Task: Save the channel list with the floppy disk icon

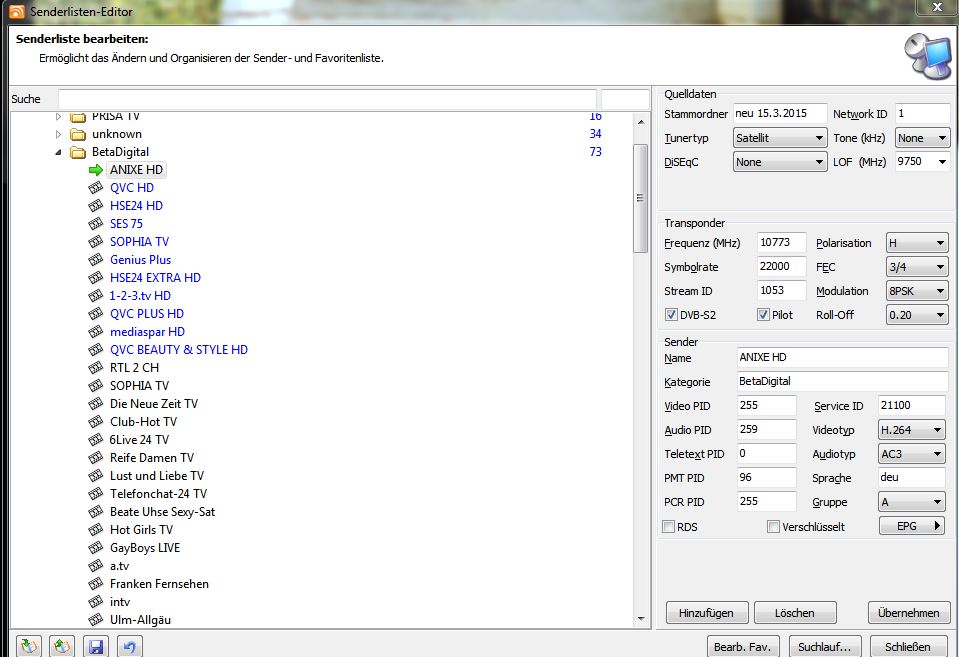Action: 95,646
